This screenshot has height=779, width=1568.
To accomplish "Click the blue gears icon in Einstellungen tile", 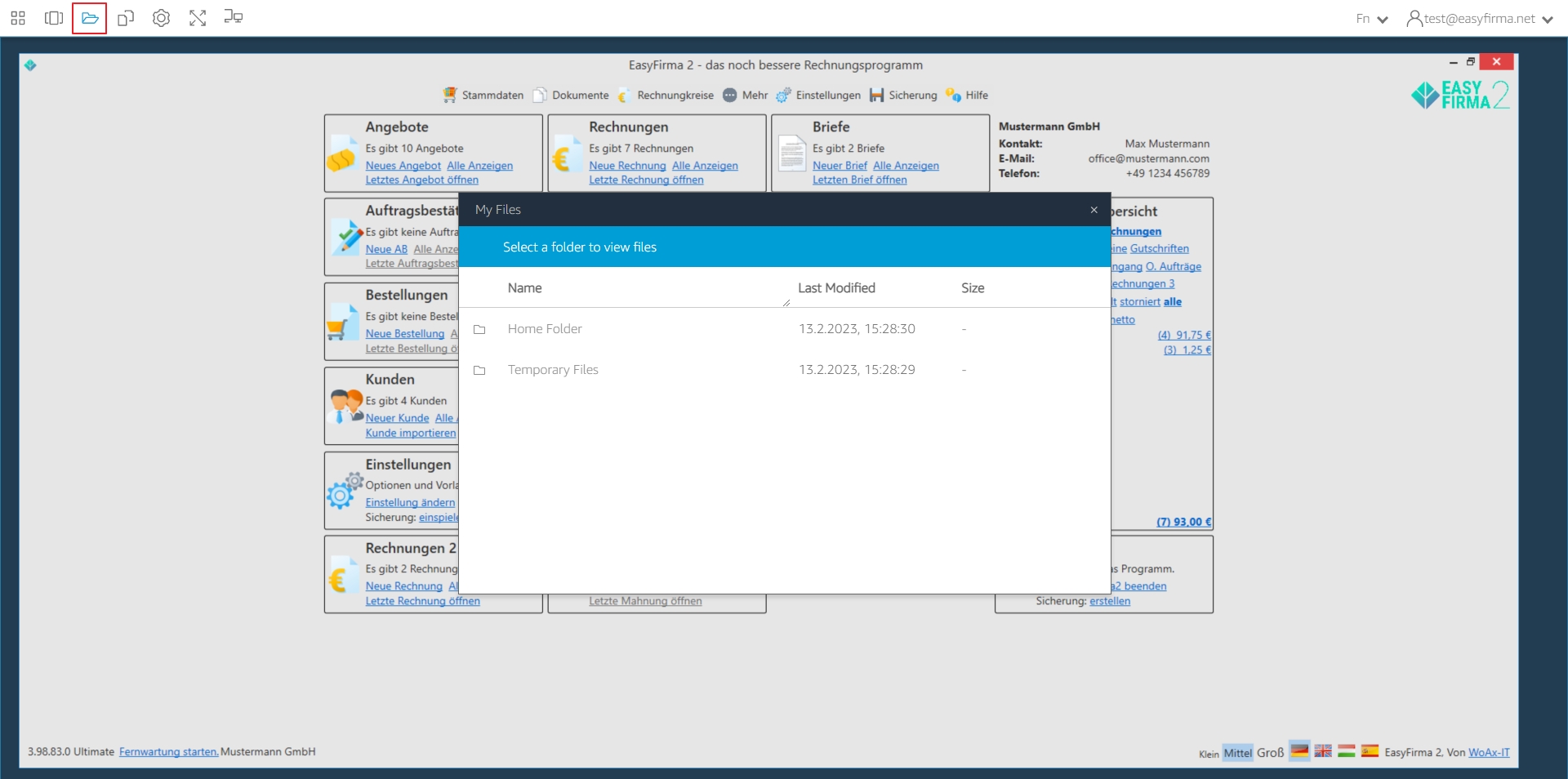I will pyautogui.click(x=345, y=490).
